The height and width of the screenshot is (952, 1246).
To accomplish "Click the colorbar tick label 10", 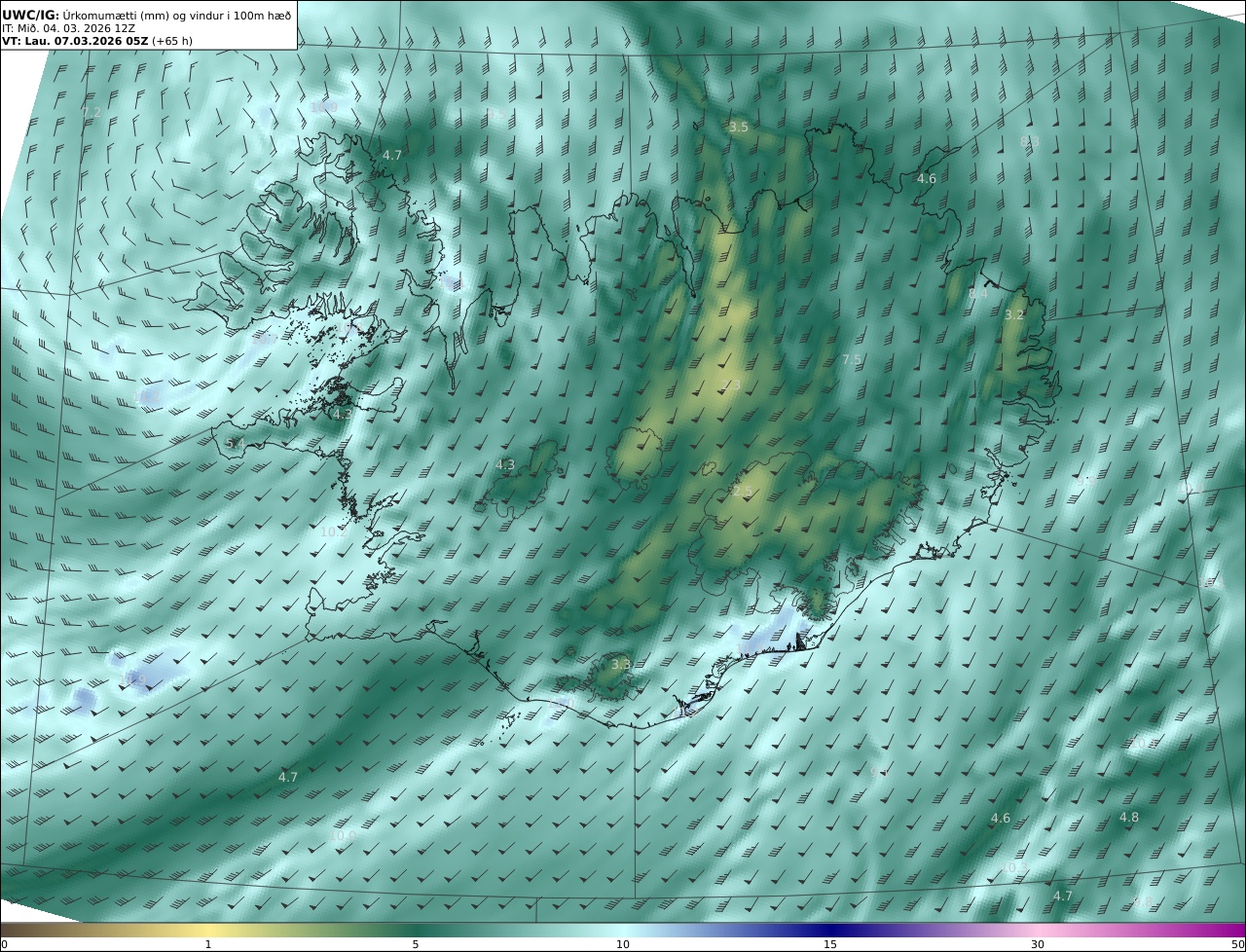I will click(623, 944).
